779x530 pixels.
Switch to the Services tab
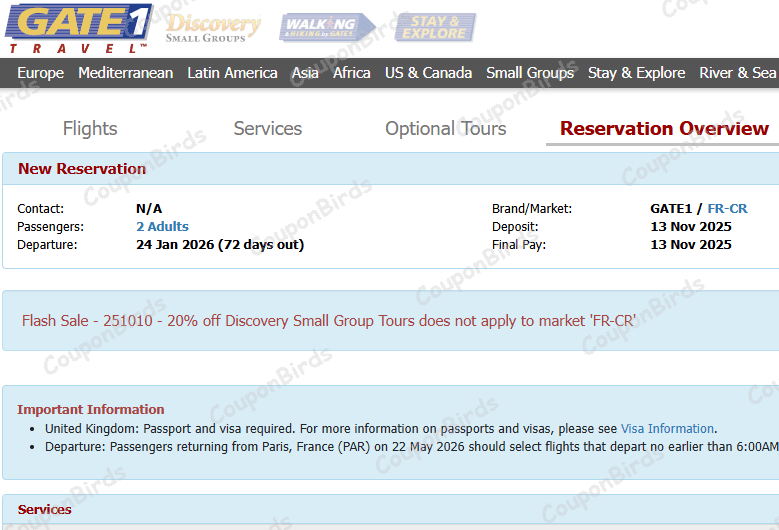point(267,129)
